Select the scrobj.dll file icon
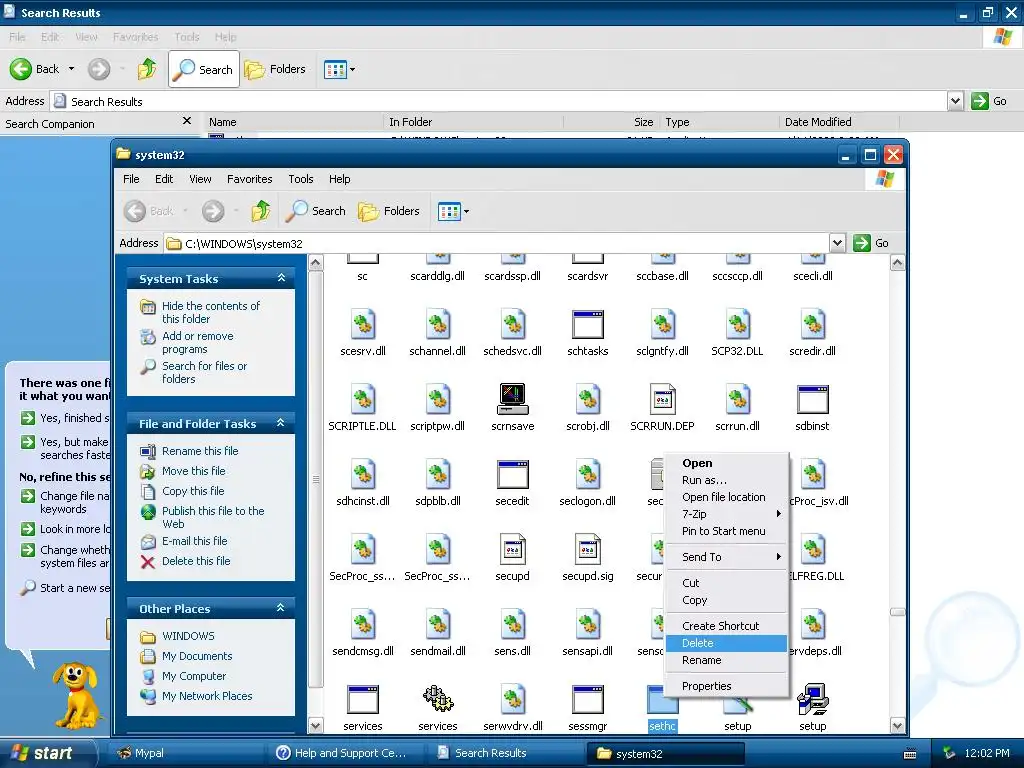This screenshot has width=1024, height=768. pos(588,399)
